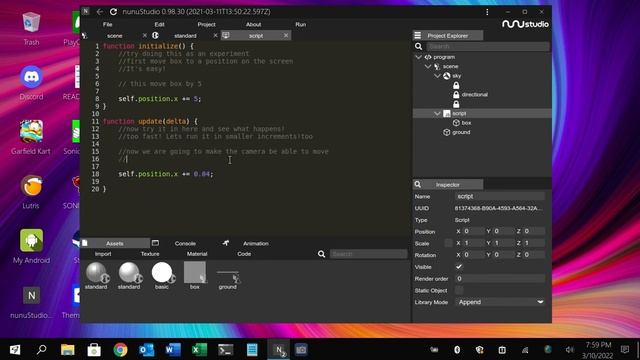Toggle the Static Object checkbox

pyautogui.click(x=459, y=290)
